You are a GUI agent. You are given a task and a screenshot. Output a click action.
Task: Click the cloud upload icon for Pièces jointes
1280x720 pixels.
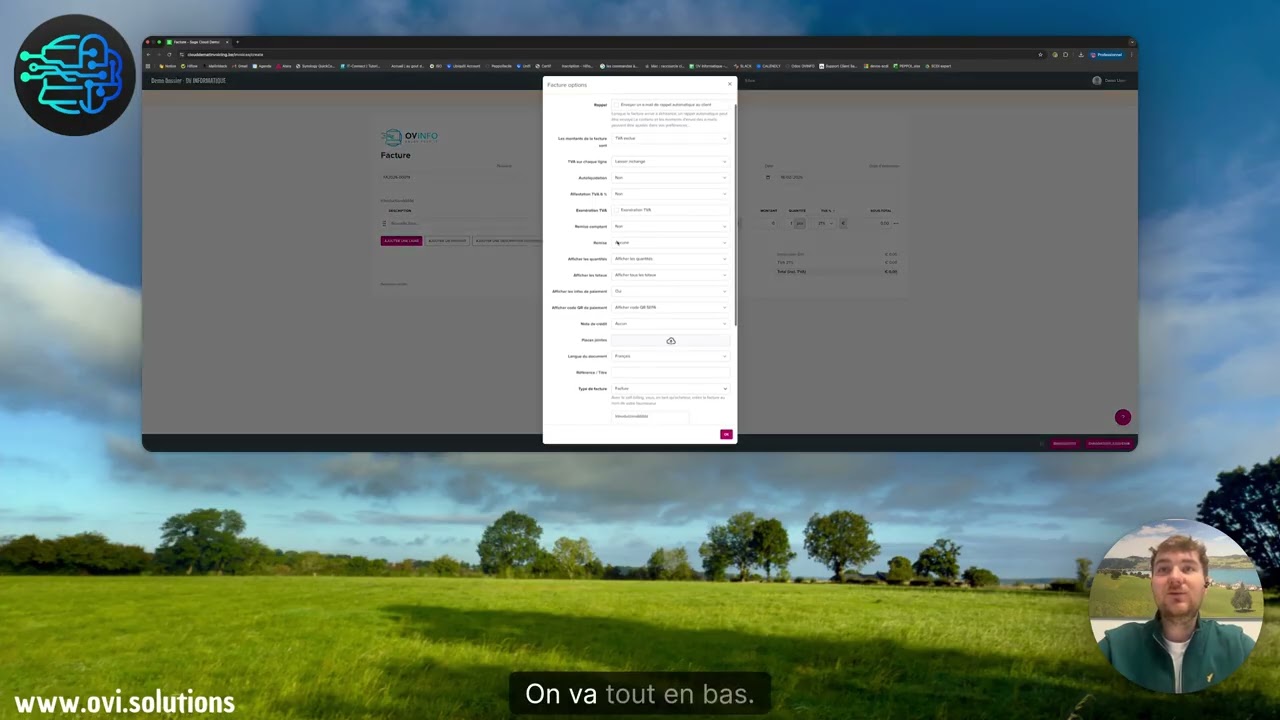pos(671,341)
